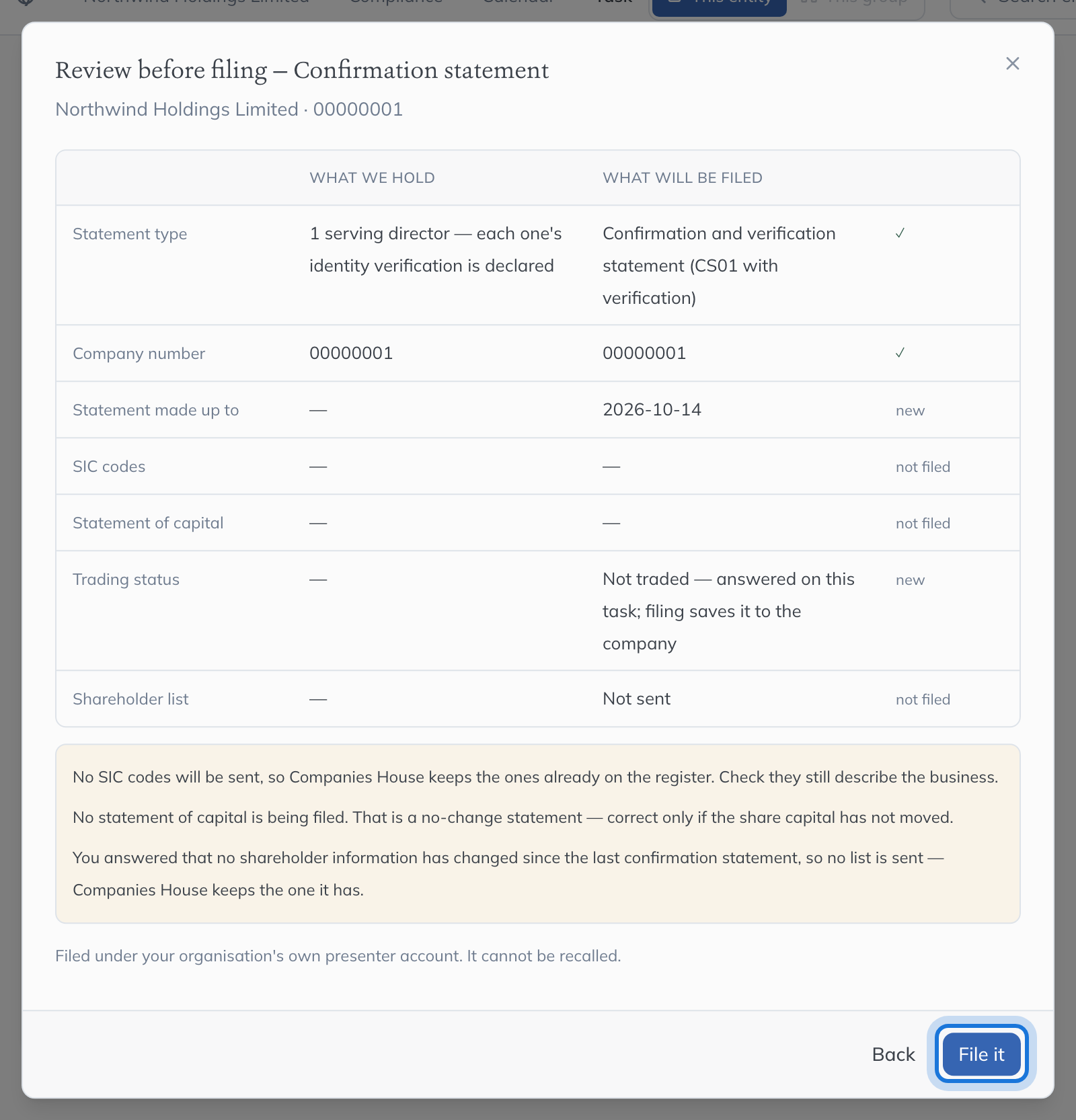Click 'Northwind Holdings Limited · 00000001' subtitle

pos(229,109)
